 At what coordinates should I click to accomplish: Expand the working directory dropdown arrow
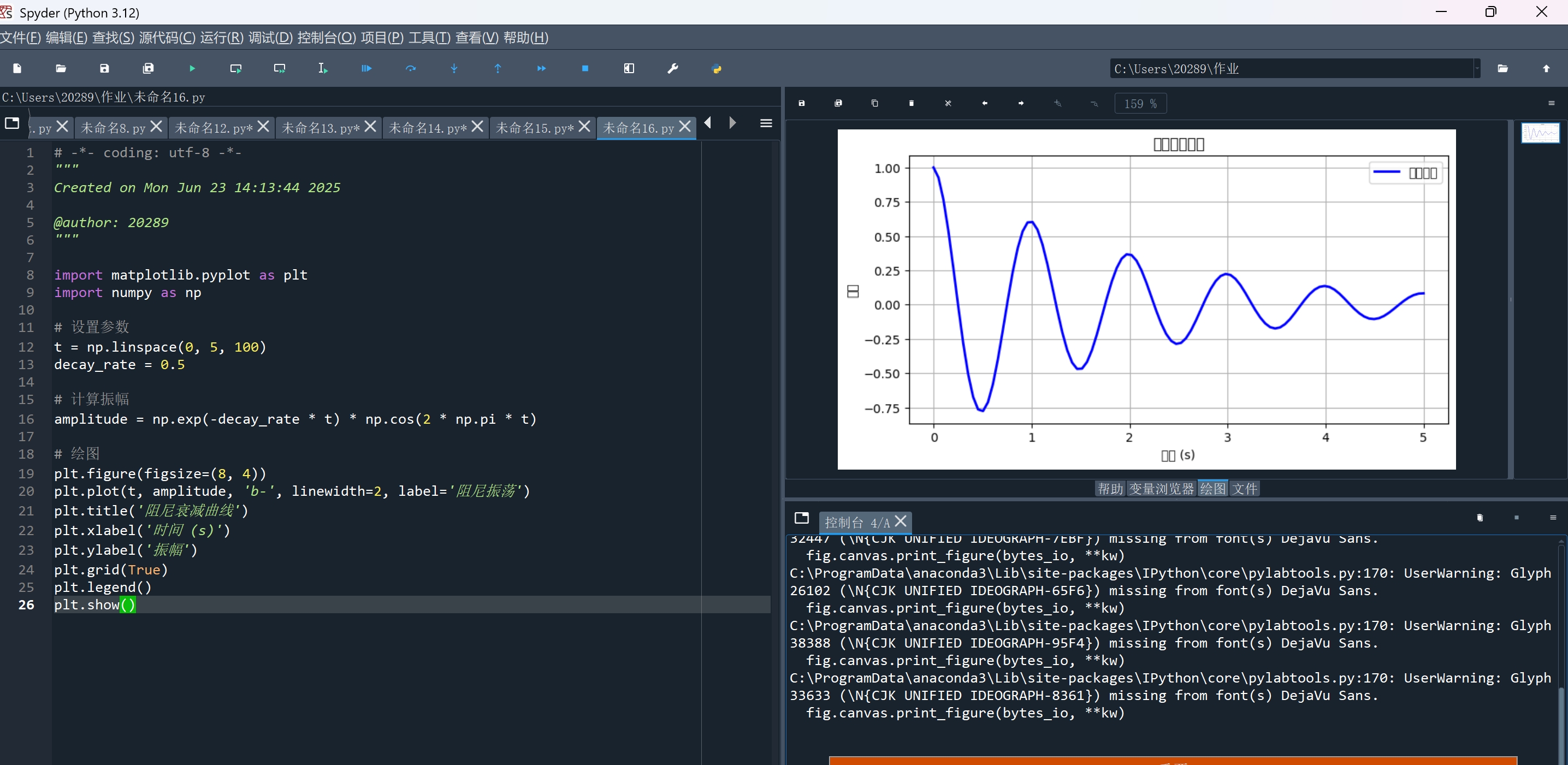coord(1477,69)
